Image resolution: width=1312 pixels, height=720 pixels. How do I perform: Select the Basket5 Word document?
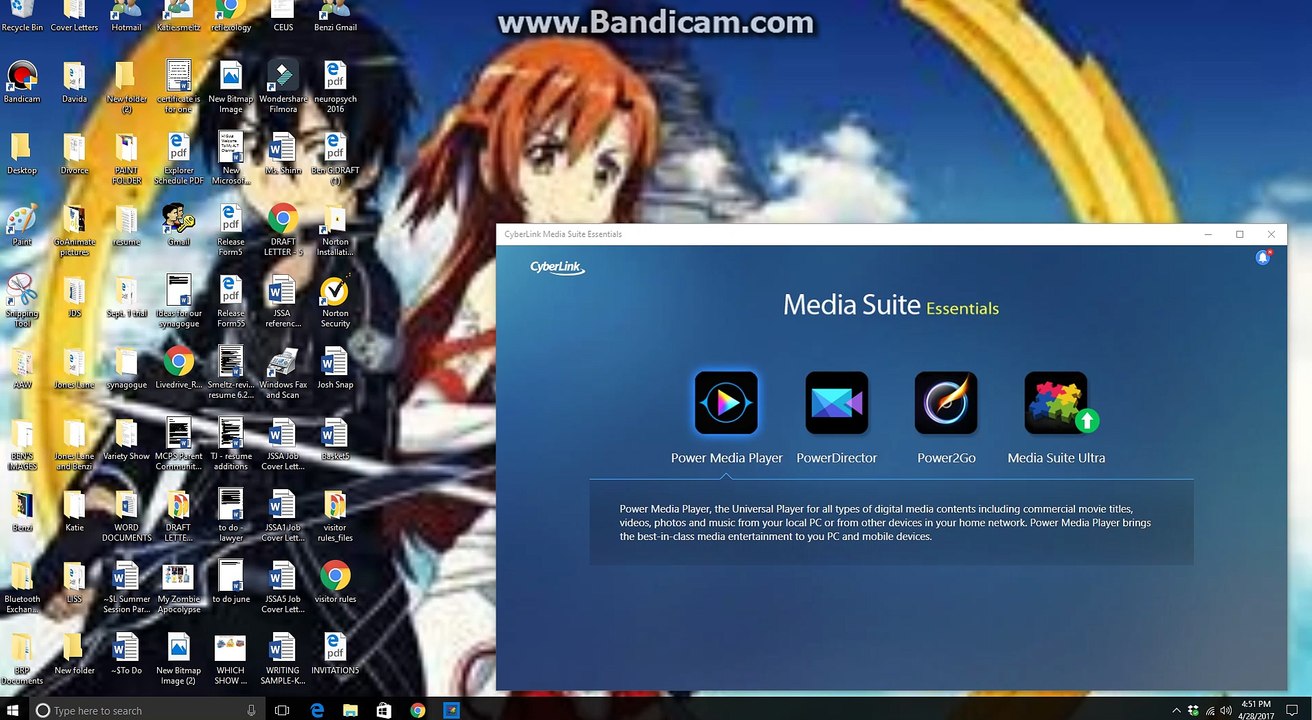point(335,439)
